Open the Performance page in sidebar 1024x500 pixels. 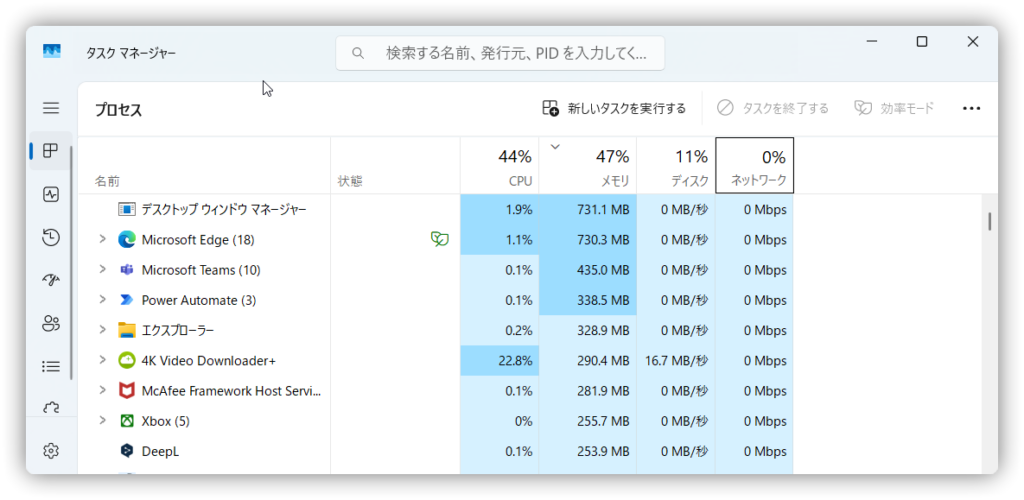[51, 195]
